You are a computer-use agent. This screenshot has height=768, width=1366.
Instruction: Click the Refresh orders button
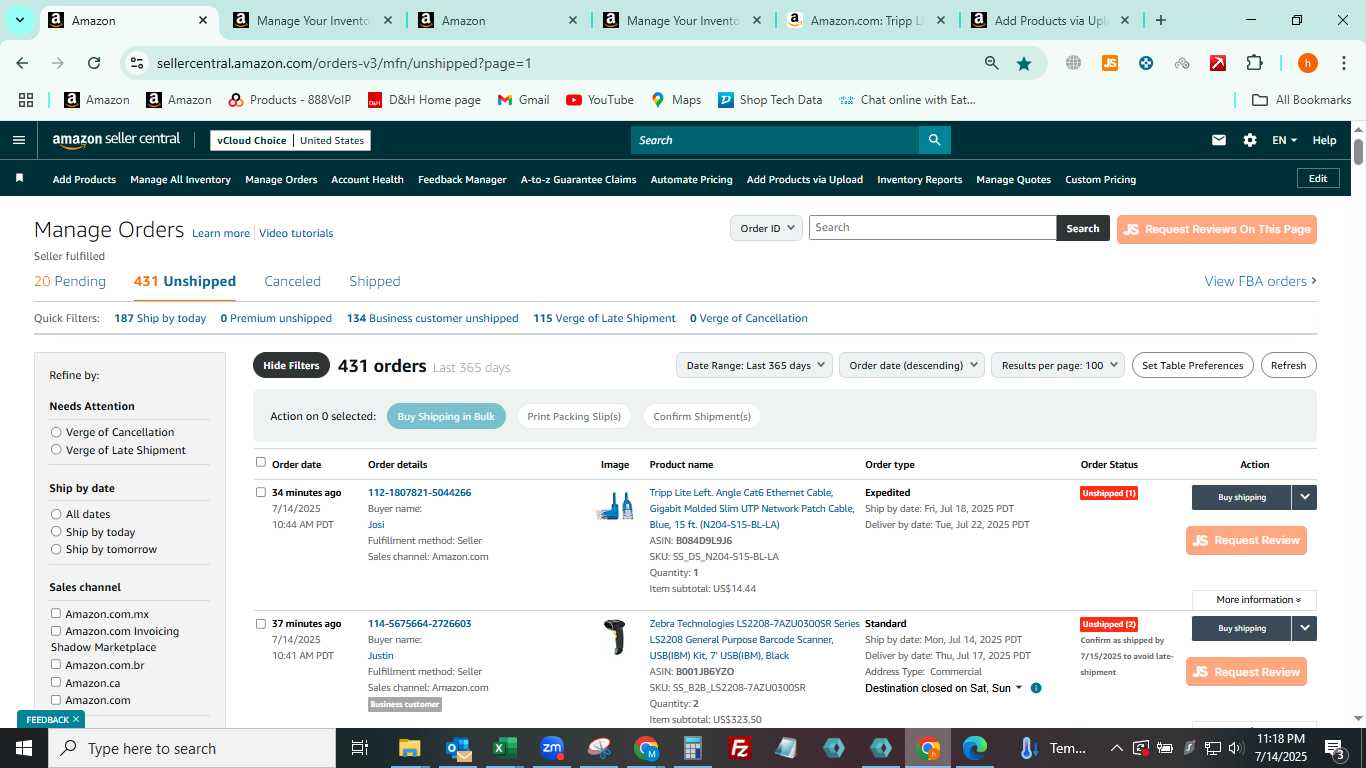pyautogui.click(x=1288, y=365)
